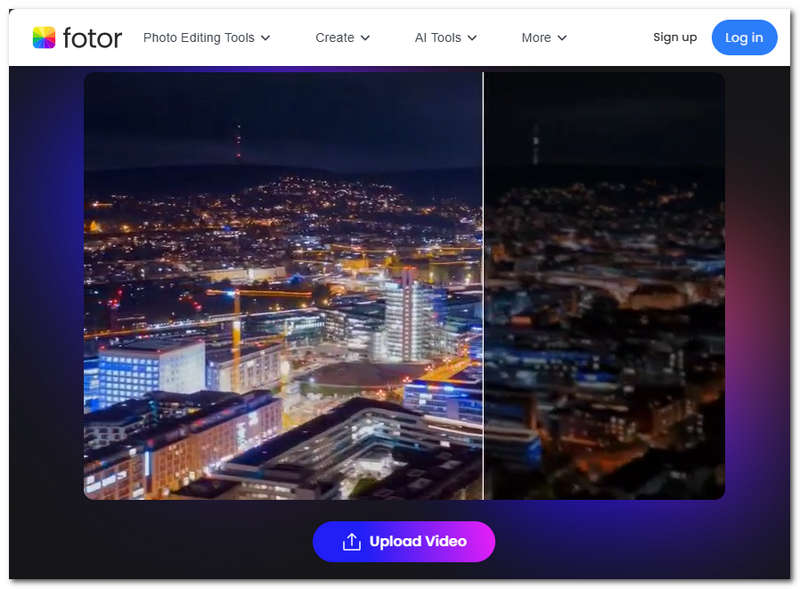Open the More menu
Screen dimensions: 800x589
tap(536, 38)
